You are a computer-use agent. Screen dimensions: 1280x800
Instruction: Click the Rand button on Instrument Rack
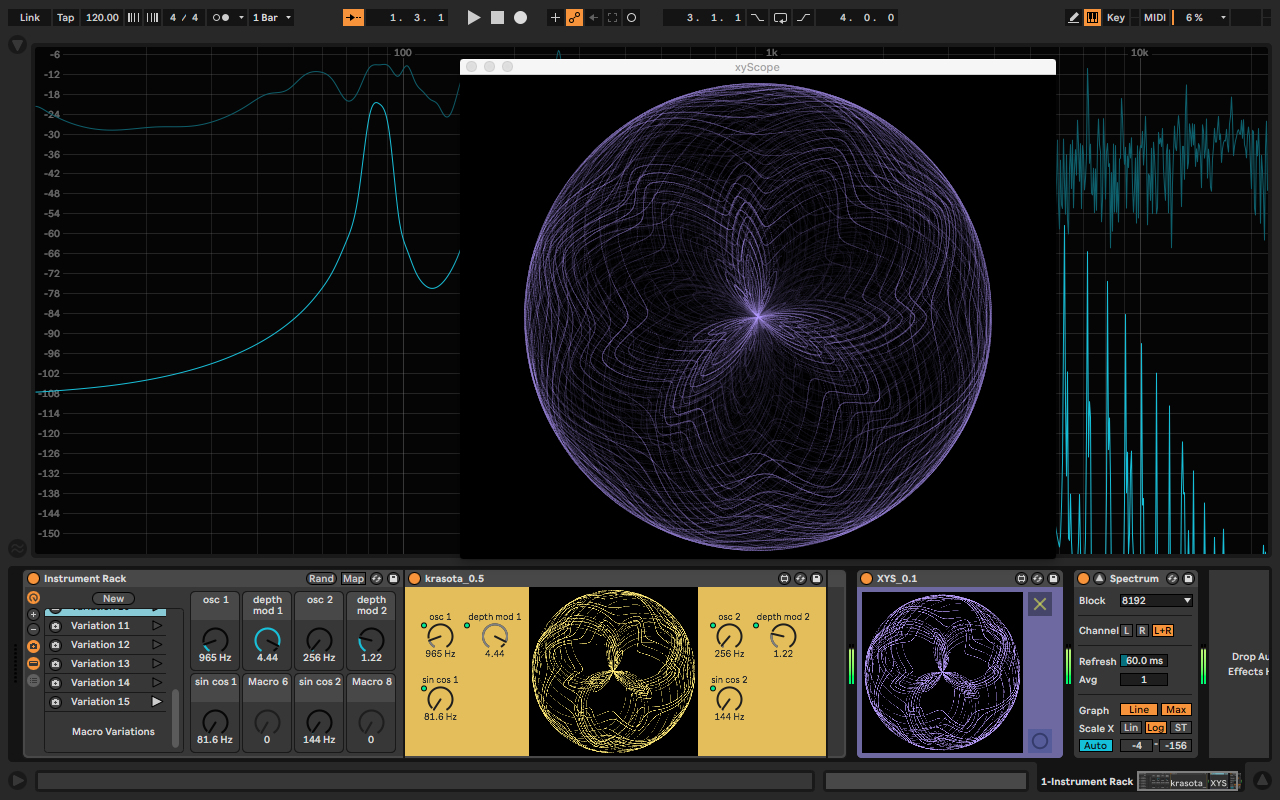point(321,579)
